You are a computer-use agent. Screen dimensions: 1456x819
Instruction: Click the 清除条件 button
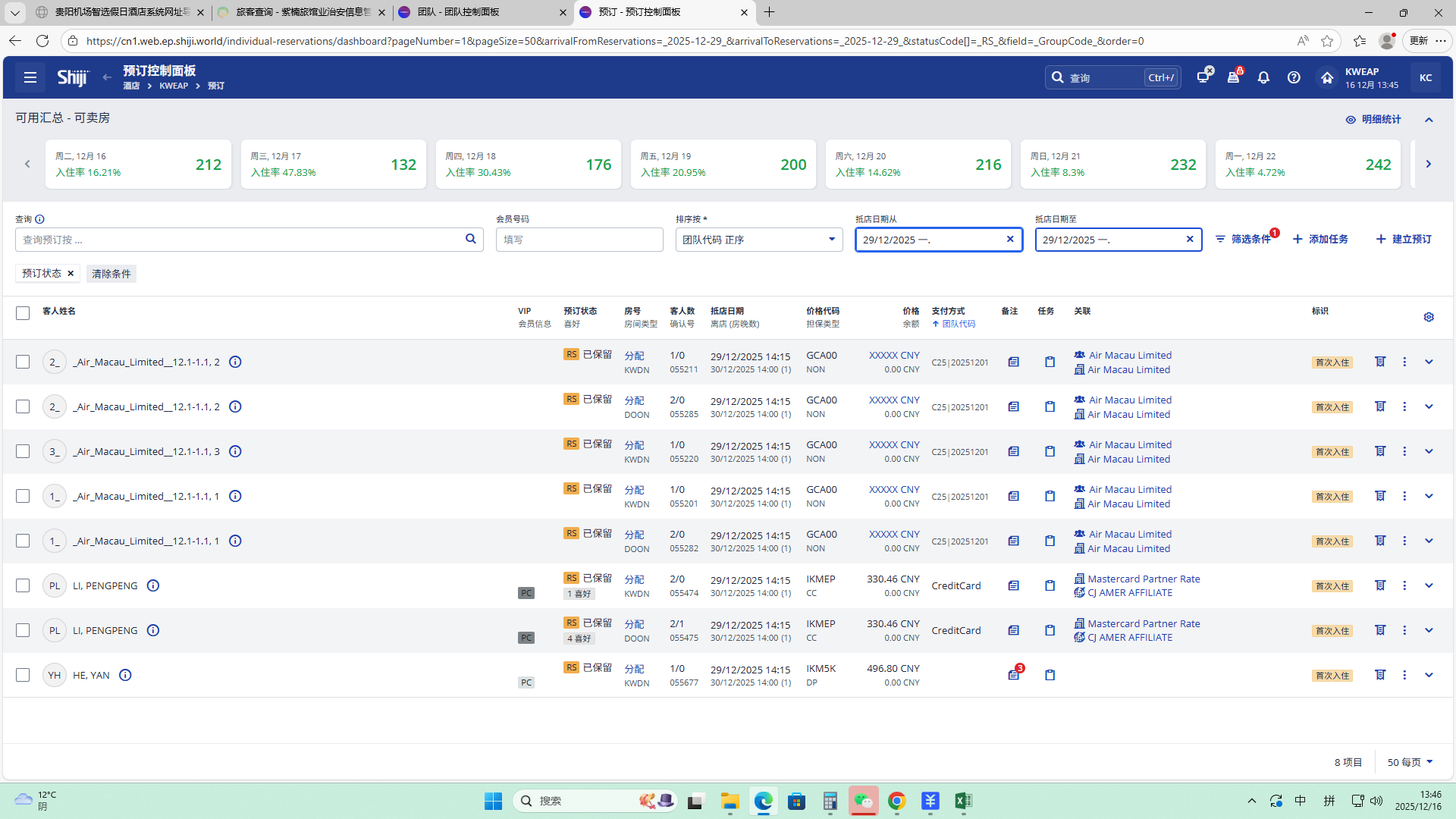111,274
